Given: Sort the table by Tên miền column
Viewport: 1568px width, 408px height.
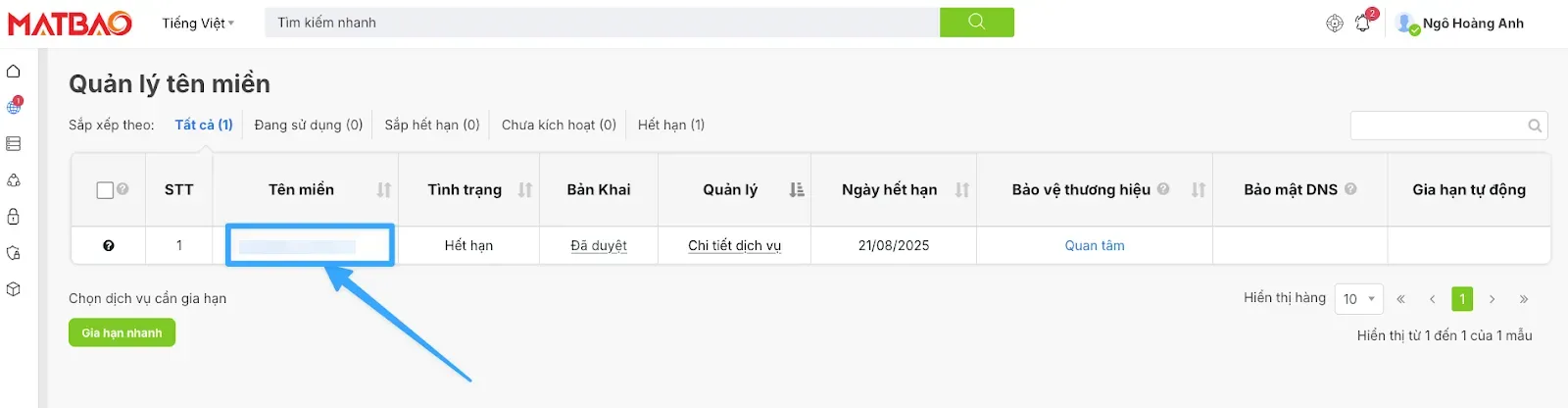Looking at the screenshot, I should coord(383,190).
